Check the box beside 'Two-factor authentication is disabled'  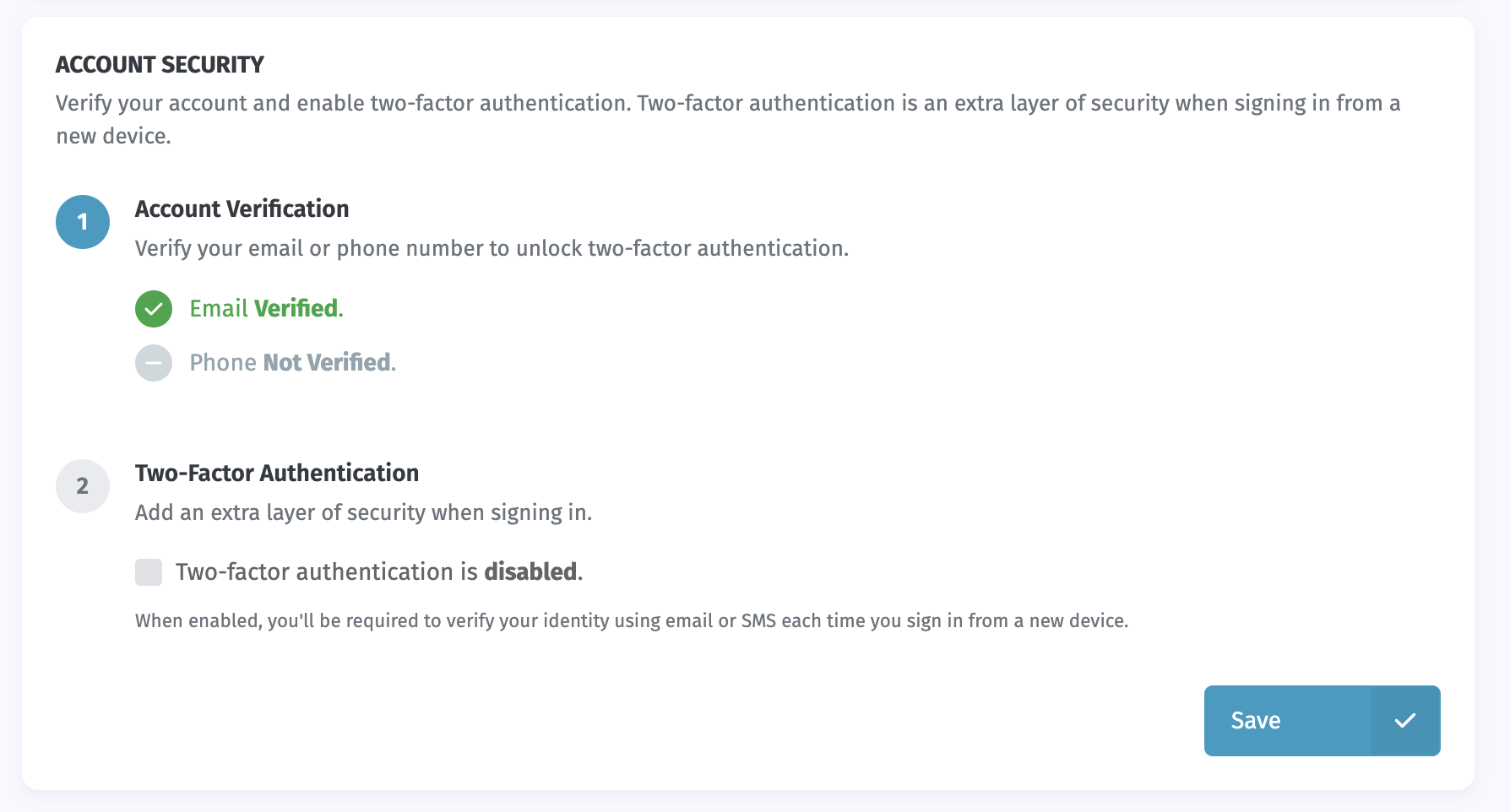point(149,571)
